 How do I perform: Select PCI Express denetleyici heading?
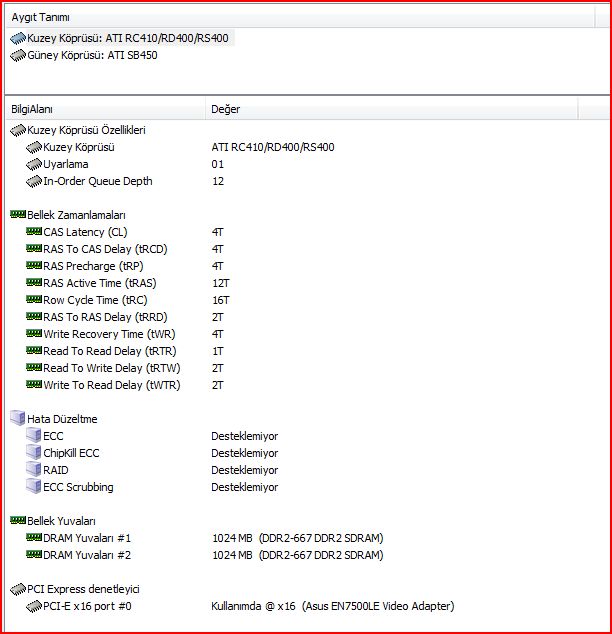tap(83, 589)
